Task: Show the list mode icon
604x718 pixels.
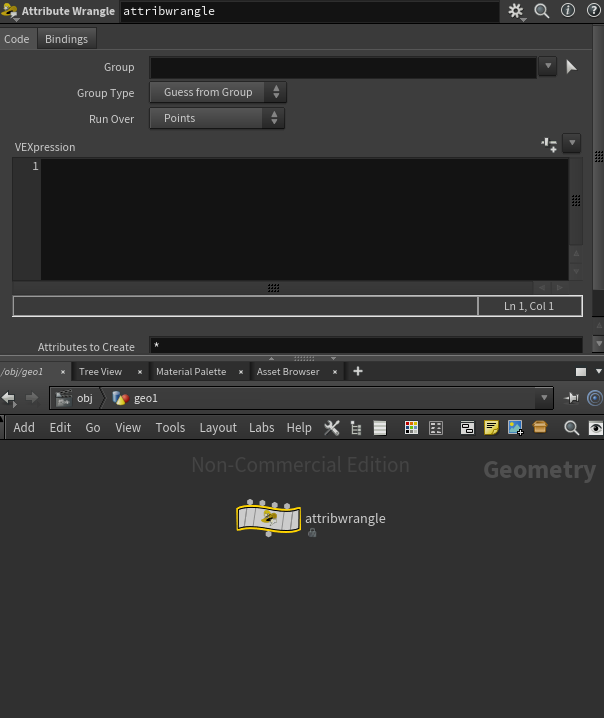Action: 380,428
